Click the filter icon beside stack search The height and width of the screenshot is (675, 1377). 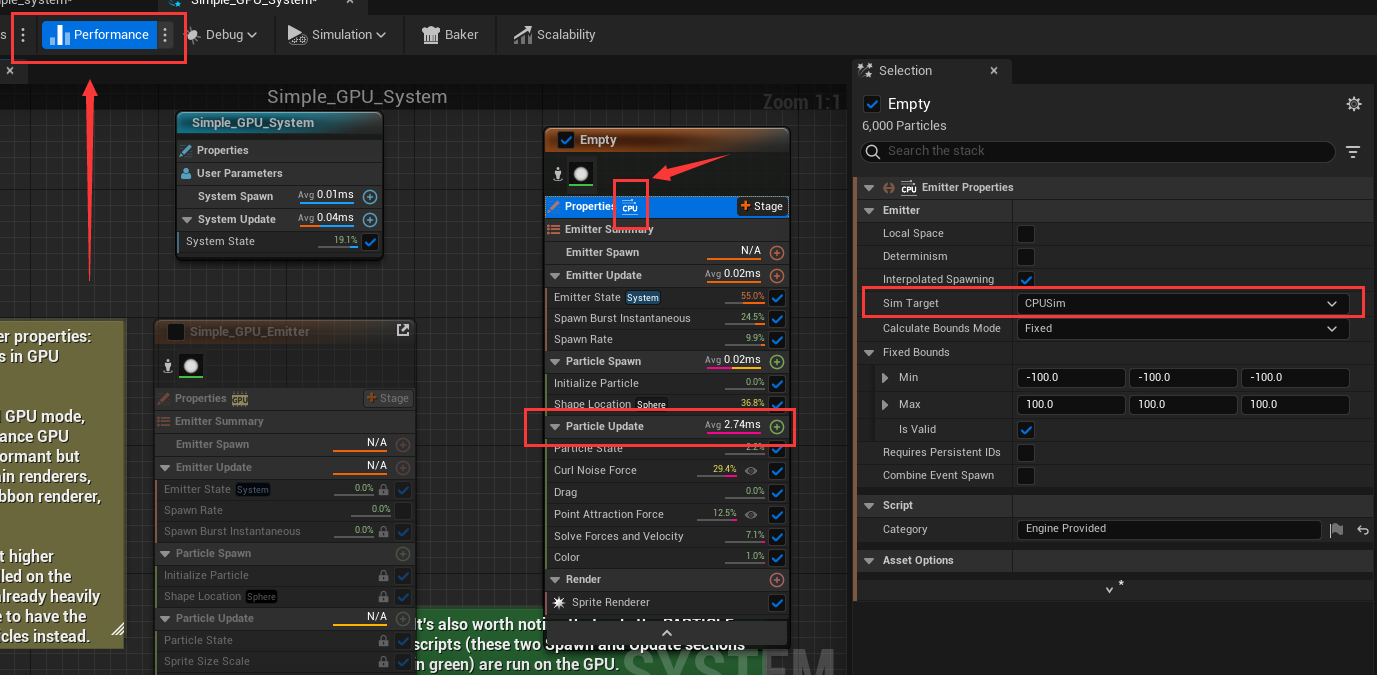click(1353, 152)
